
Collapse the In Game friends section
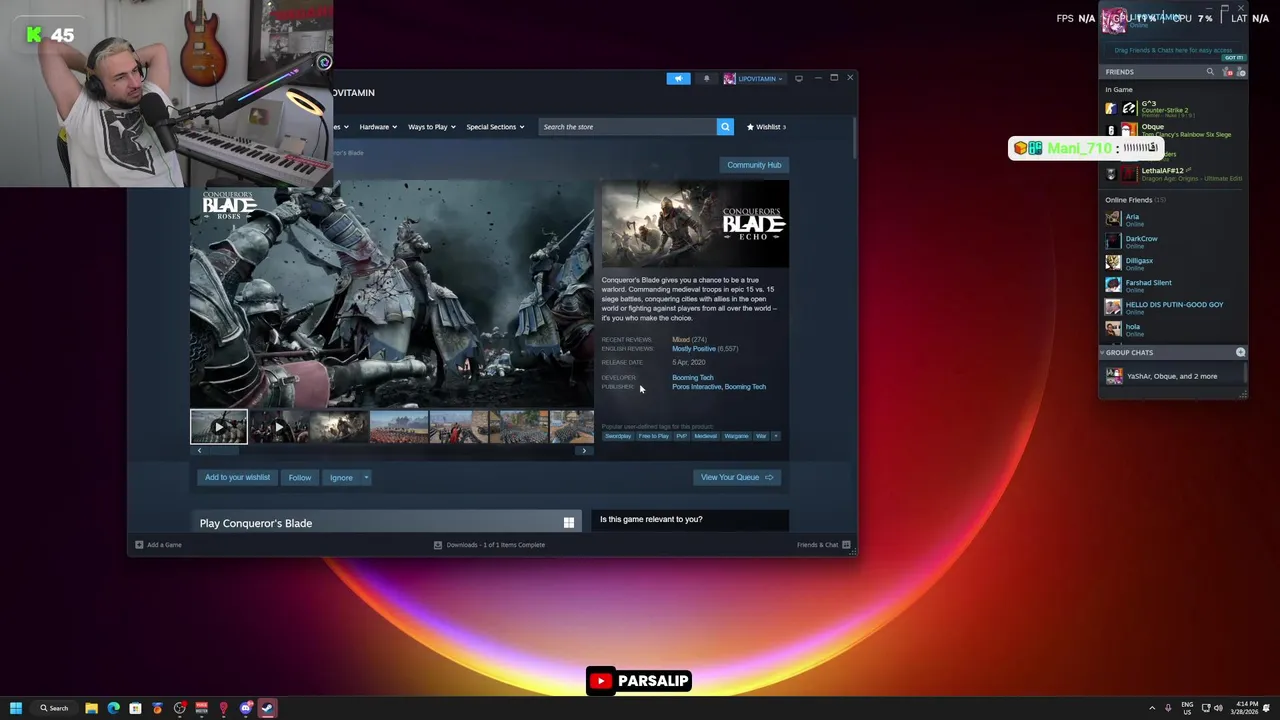[1119, 90]
